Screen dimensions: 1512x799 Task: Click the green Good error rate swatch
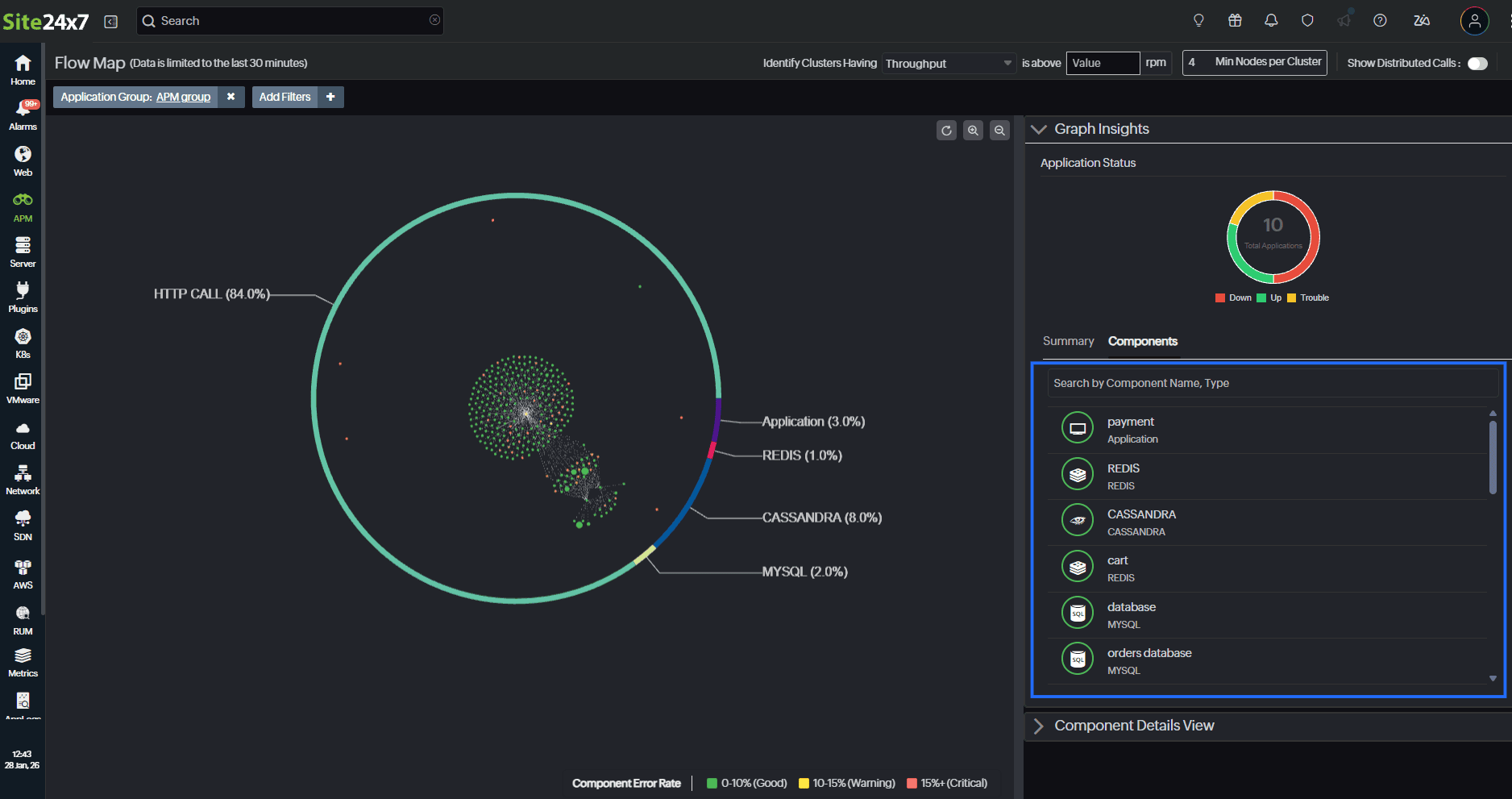(712, 783)
